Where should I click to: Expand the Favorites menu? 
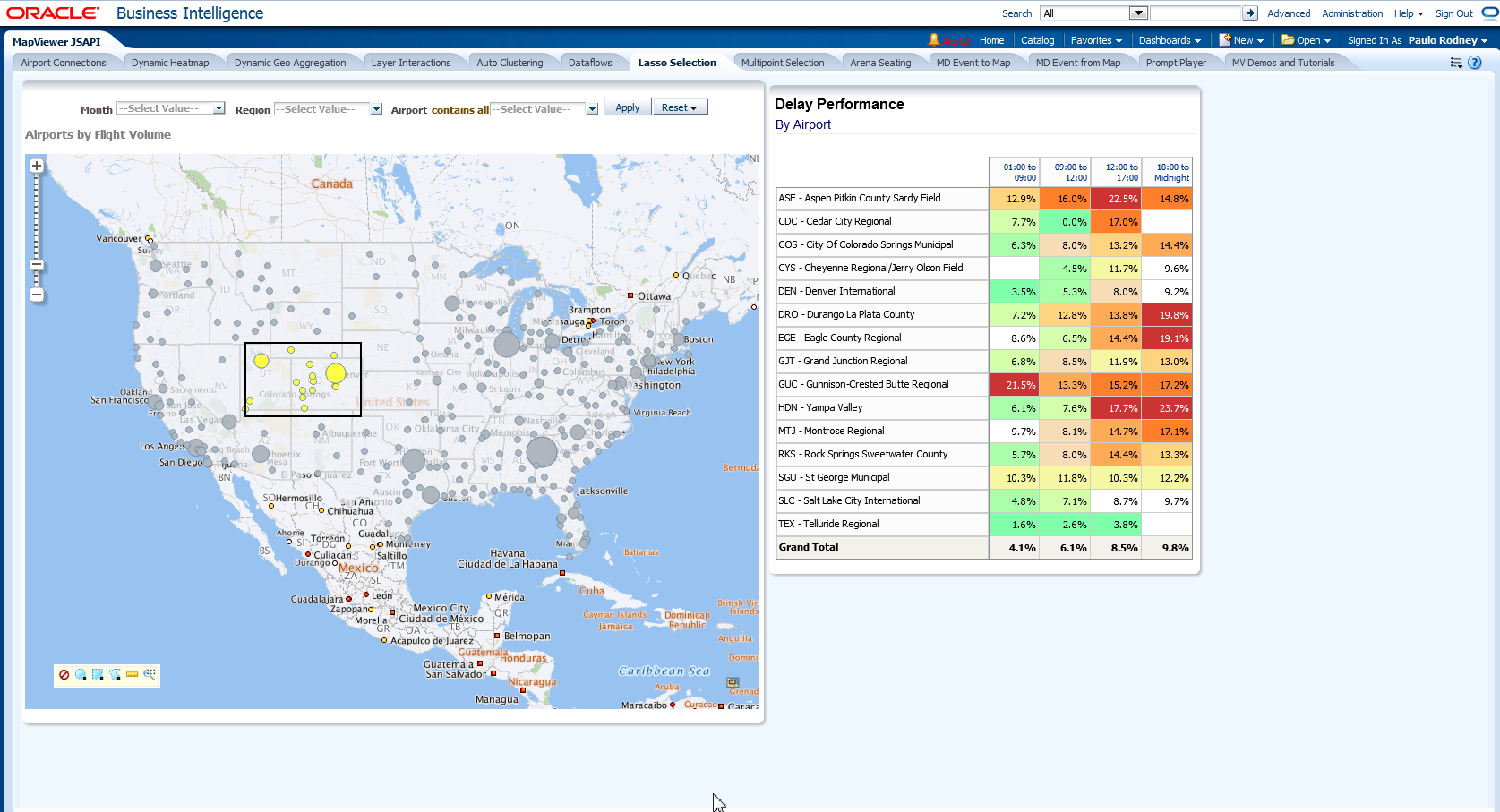[1096, 40]
